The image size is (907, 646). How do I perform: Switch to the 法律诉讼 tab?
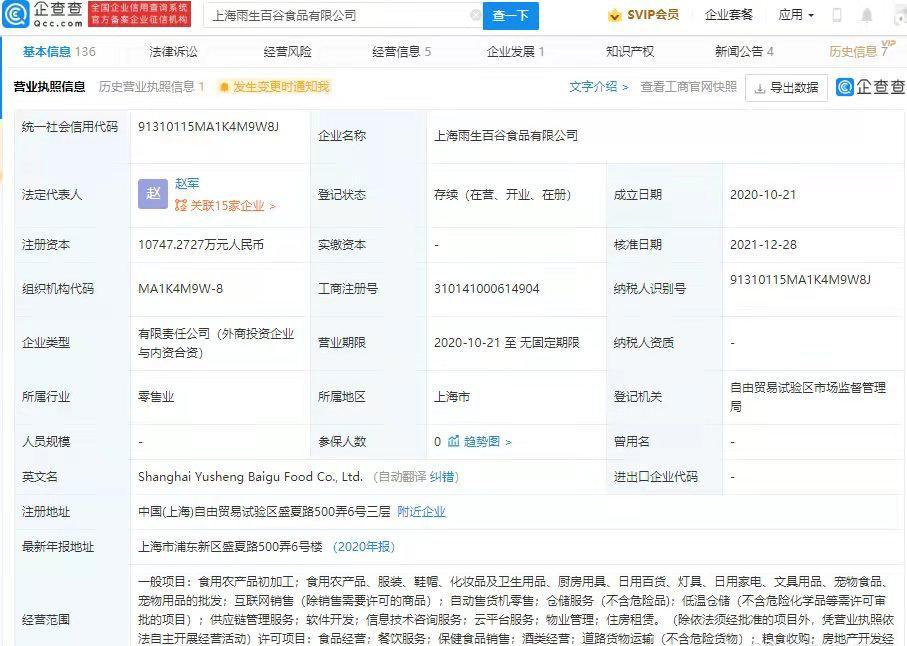click(x=174, y=51)
